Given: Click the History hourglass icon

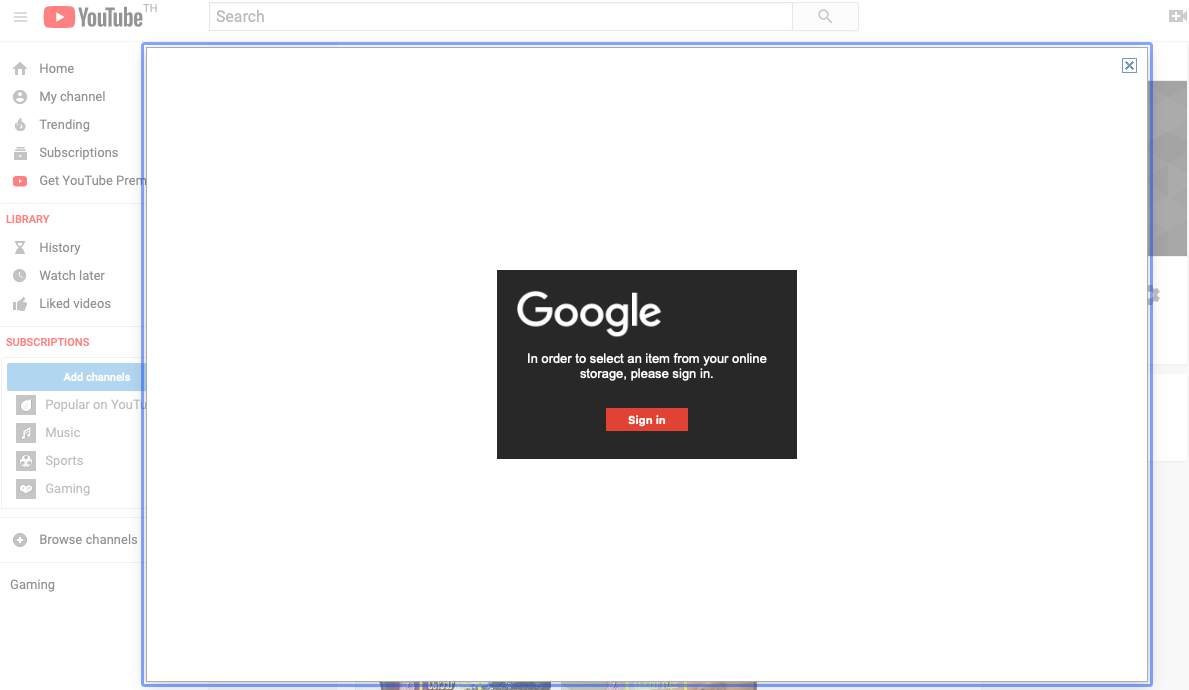Looking at the screenshot, I should [20, 247].
